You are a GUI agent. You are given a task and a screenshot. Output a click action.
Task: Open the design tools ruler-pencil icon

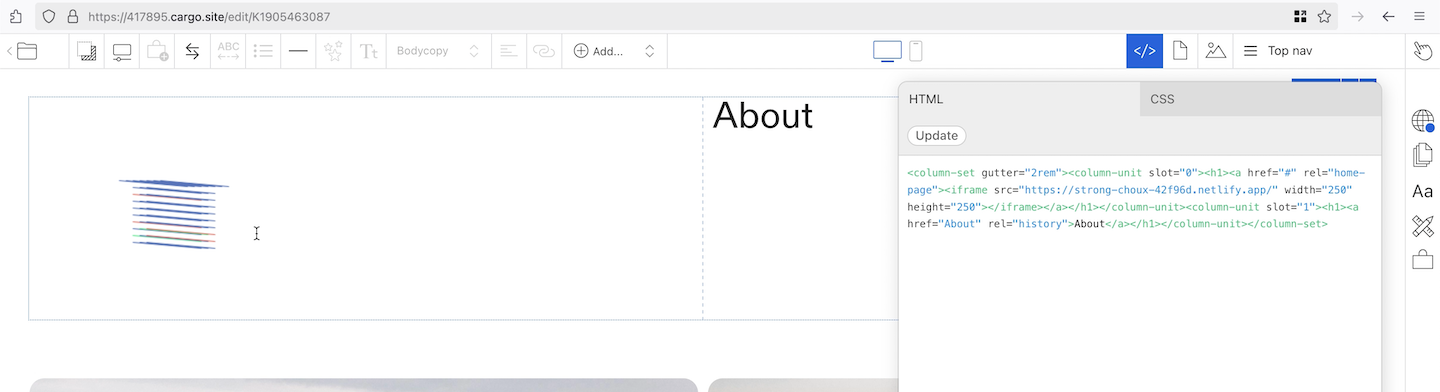tap(1422, 226)
